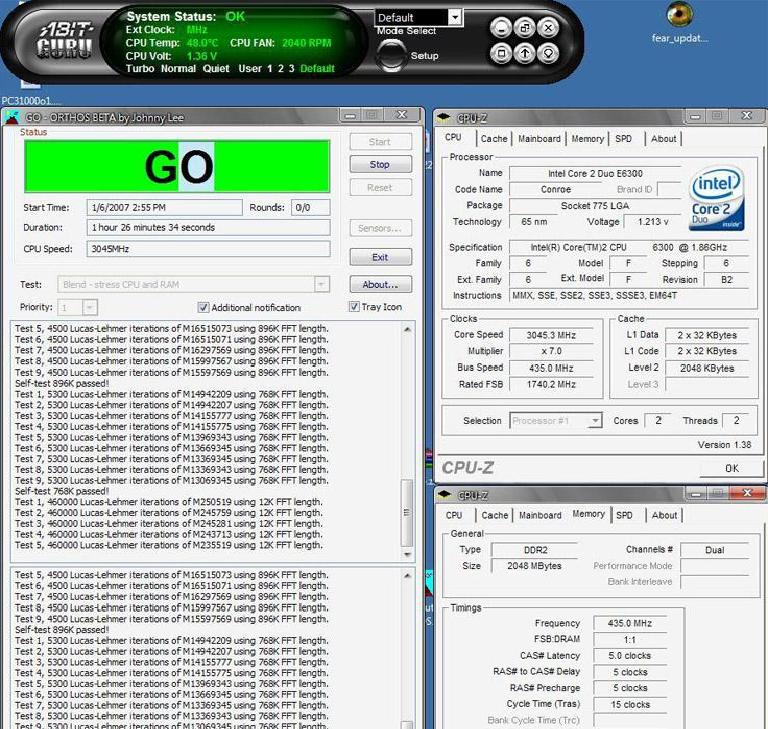Click the Level 2 2048 KBytes value

(707, 368)
